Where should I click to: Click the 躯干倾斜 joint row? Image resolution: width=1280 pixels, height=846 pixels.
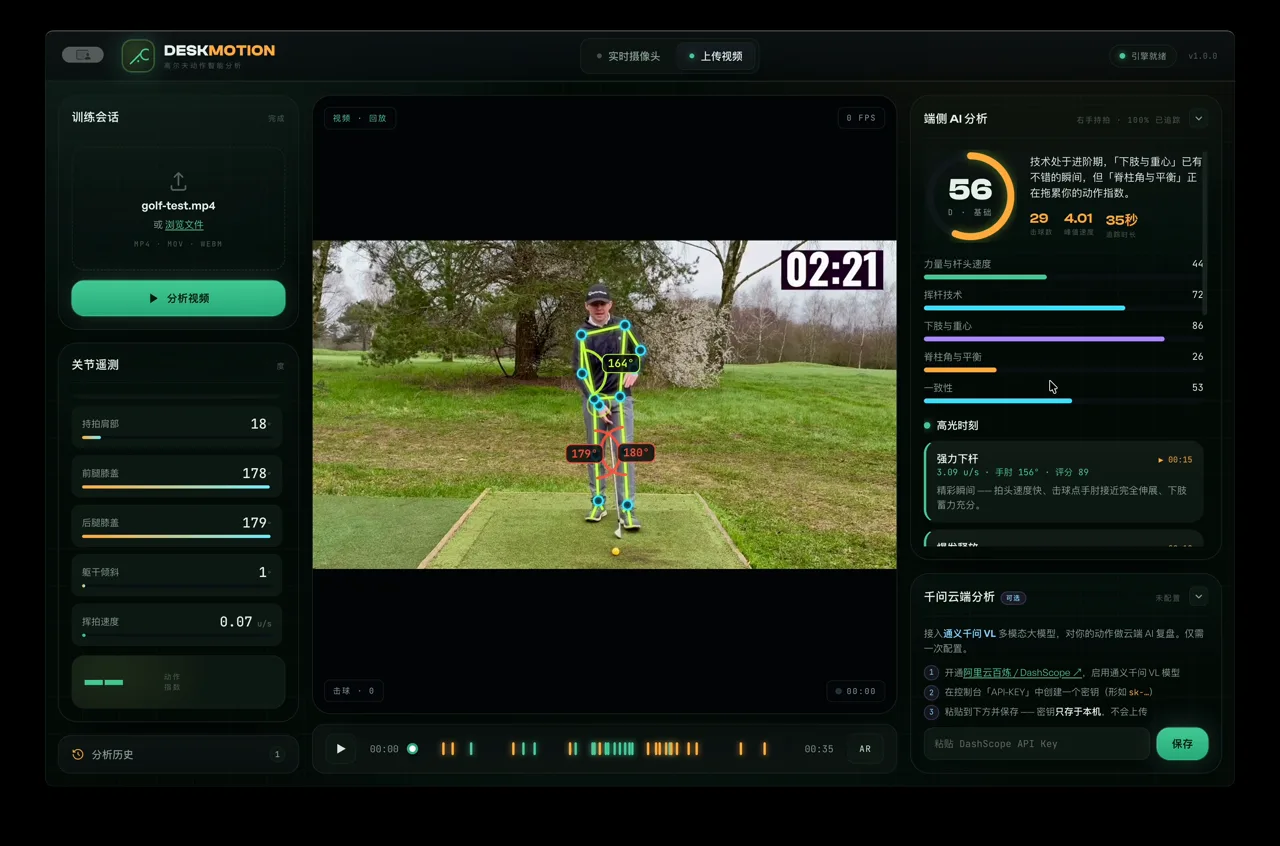coord(177,575)
